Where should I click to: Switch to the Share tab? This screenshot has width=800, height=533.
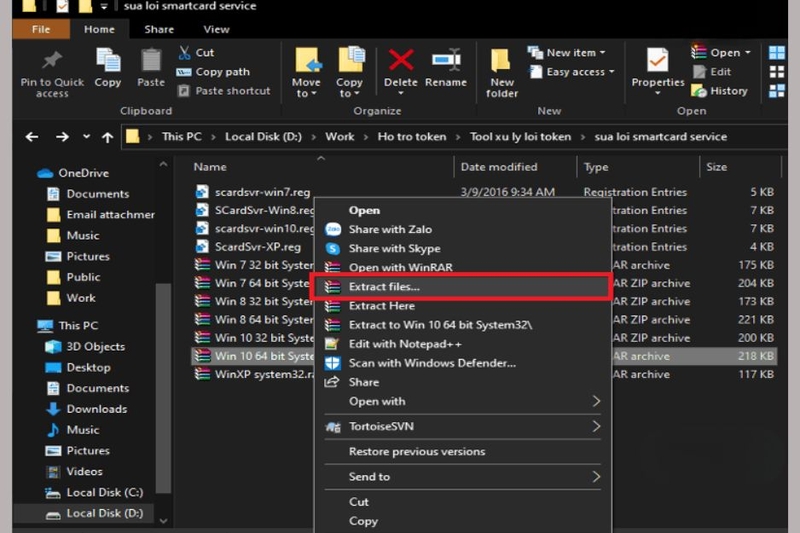tap(159, 29)
